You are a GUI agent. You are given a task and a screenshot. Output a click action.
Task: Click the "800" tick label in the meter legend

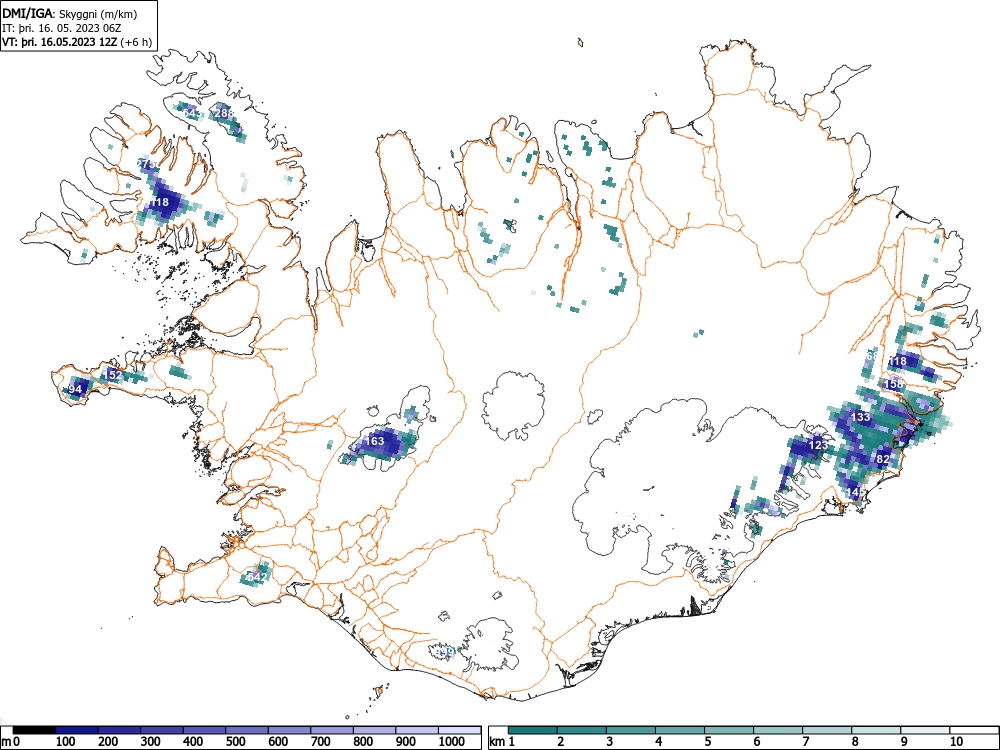pos(363,742)
